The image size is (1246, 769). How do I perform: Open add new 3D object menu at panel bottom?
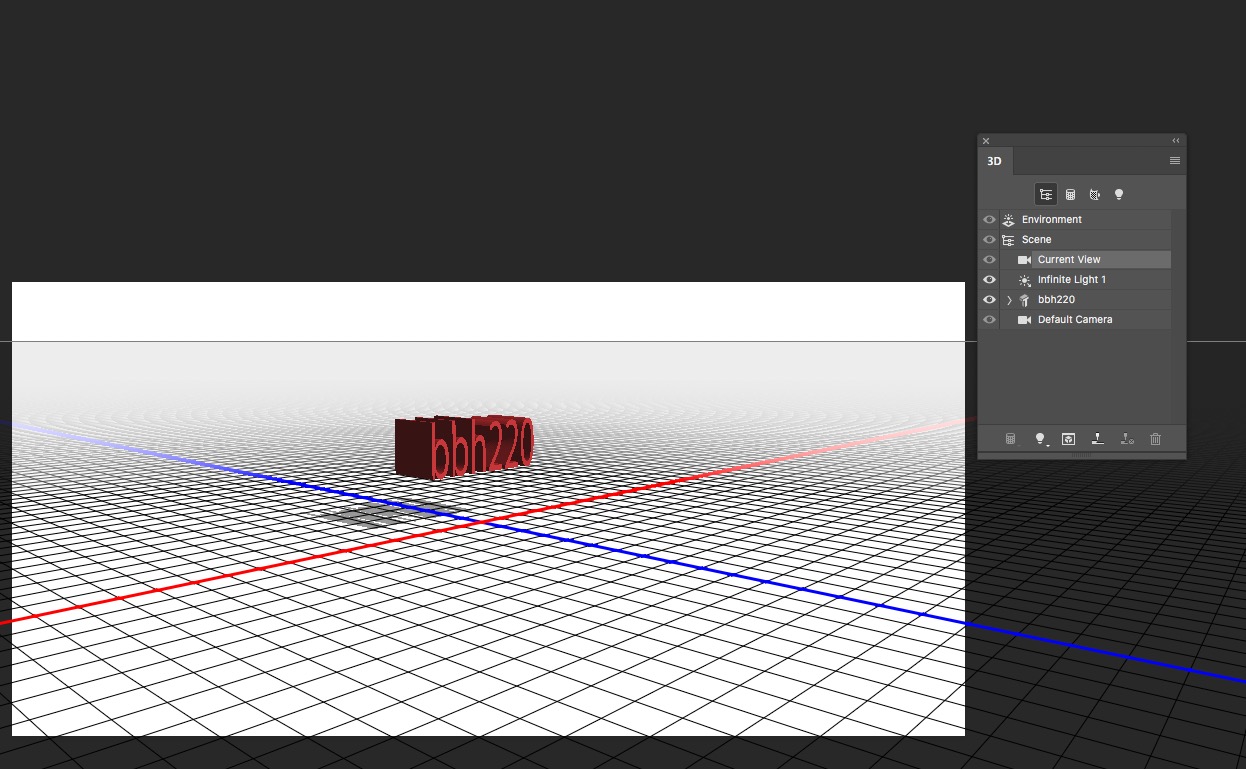[x=1010, y=439]
